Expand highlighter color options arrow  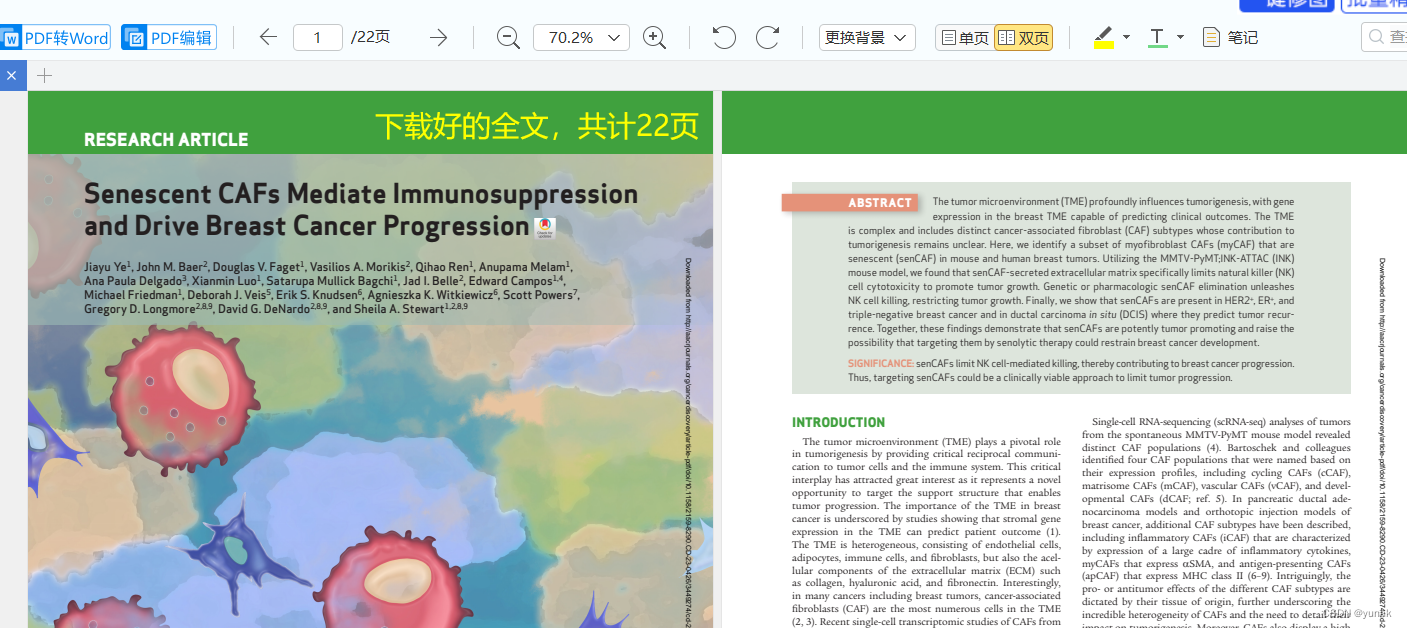pyautogui.click(x=1127, y=38)
